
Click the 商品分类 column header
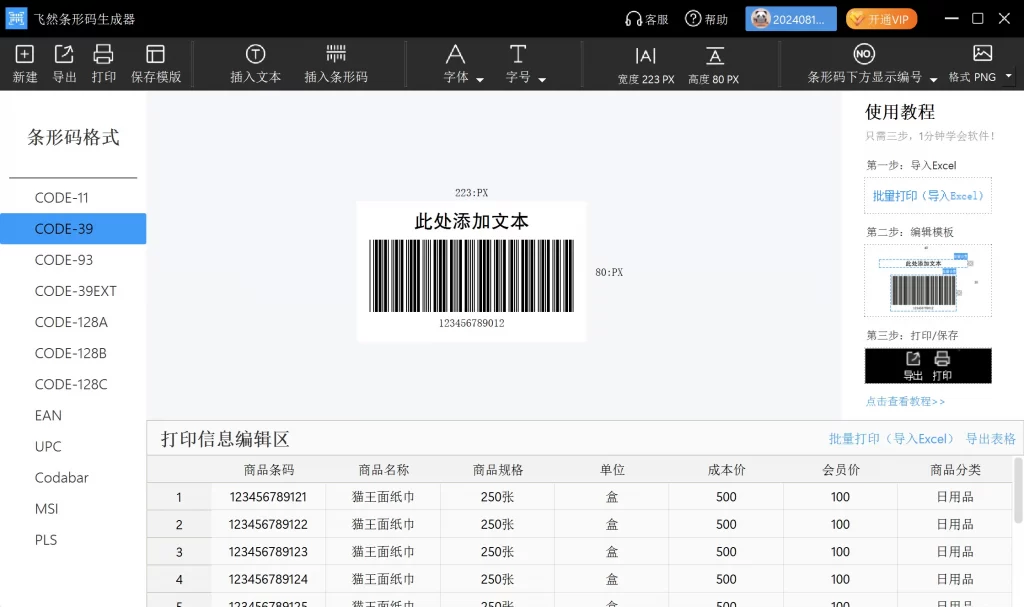click(955, 470)
